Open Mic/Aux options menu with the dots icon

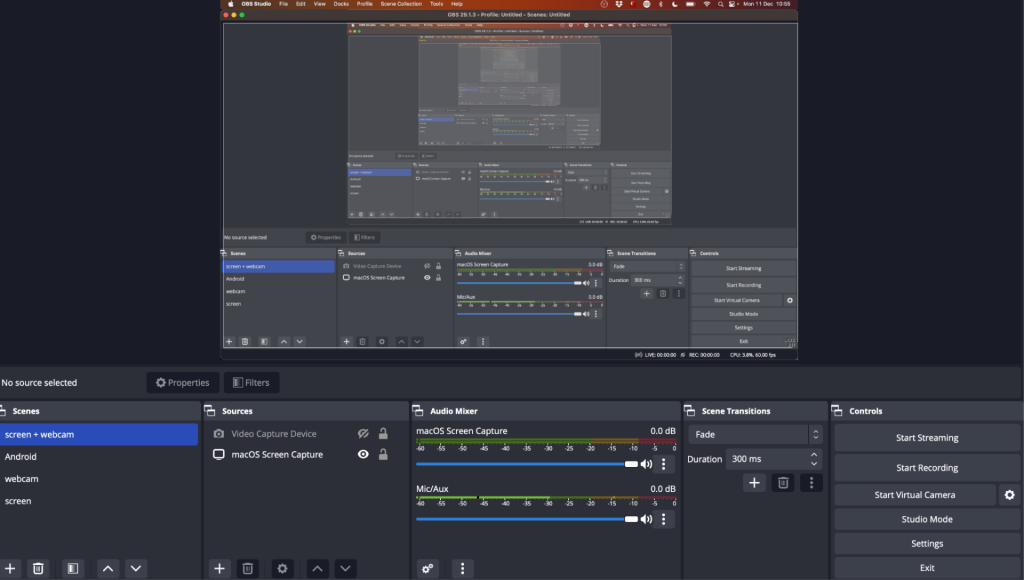point(663,518)
